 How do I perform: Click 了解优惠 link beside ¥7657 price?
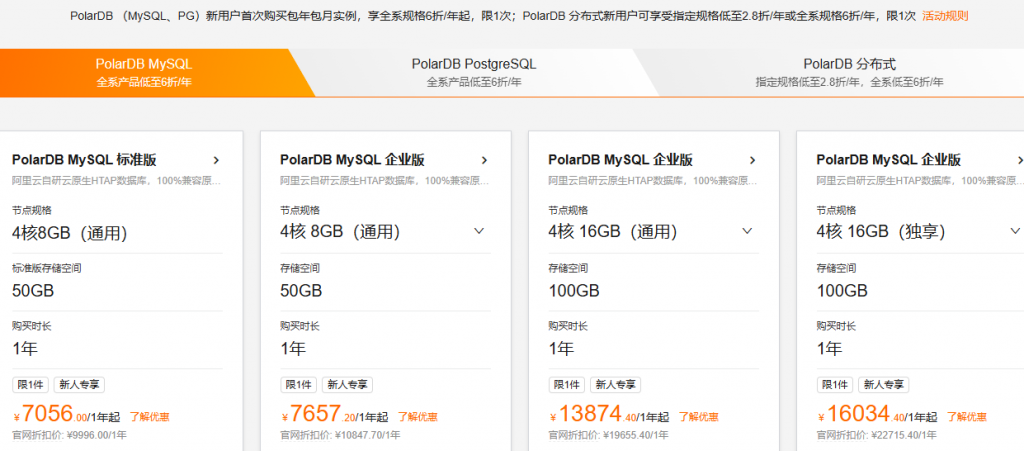tap(417, 417)
